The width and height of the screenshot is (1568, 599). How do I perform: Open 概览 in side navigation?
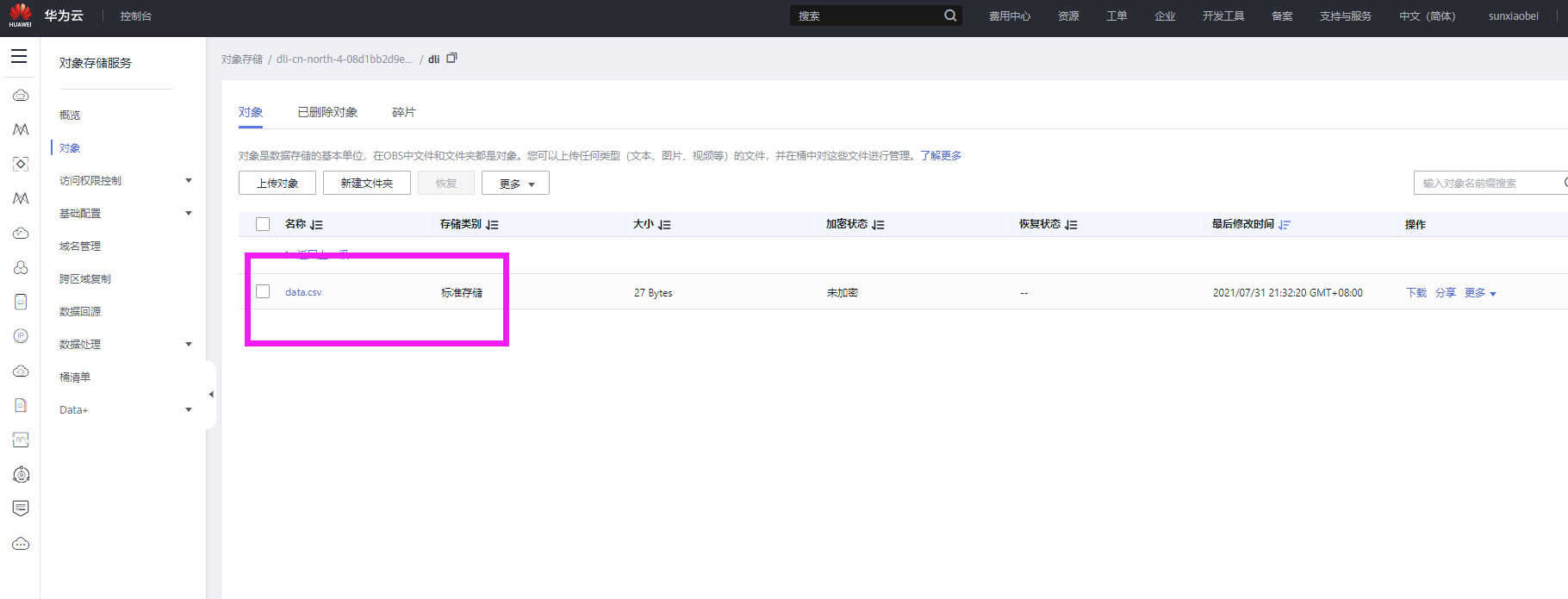coord(70,115)
